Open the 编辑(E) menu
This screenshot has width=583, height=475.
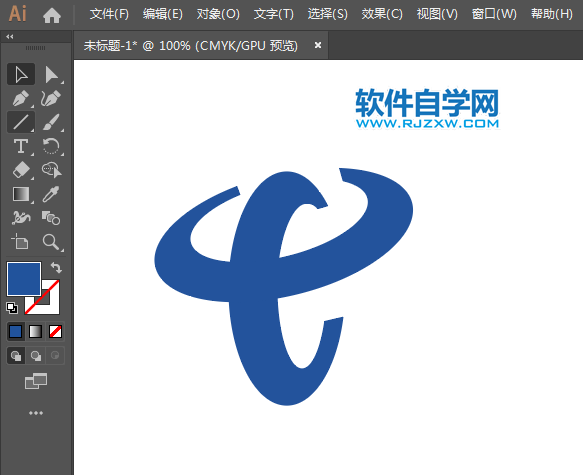click(163, 14)
